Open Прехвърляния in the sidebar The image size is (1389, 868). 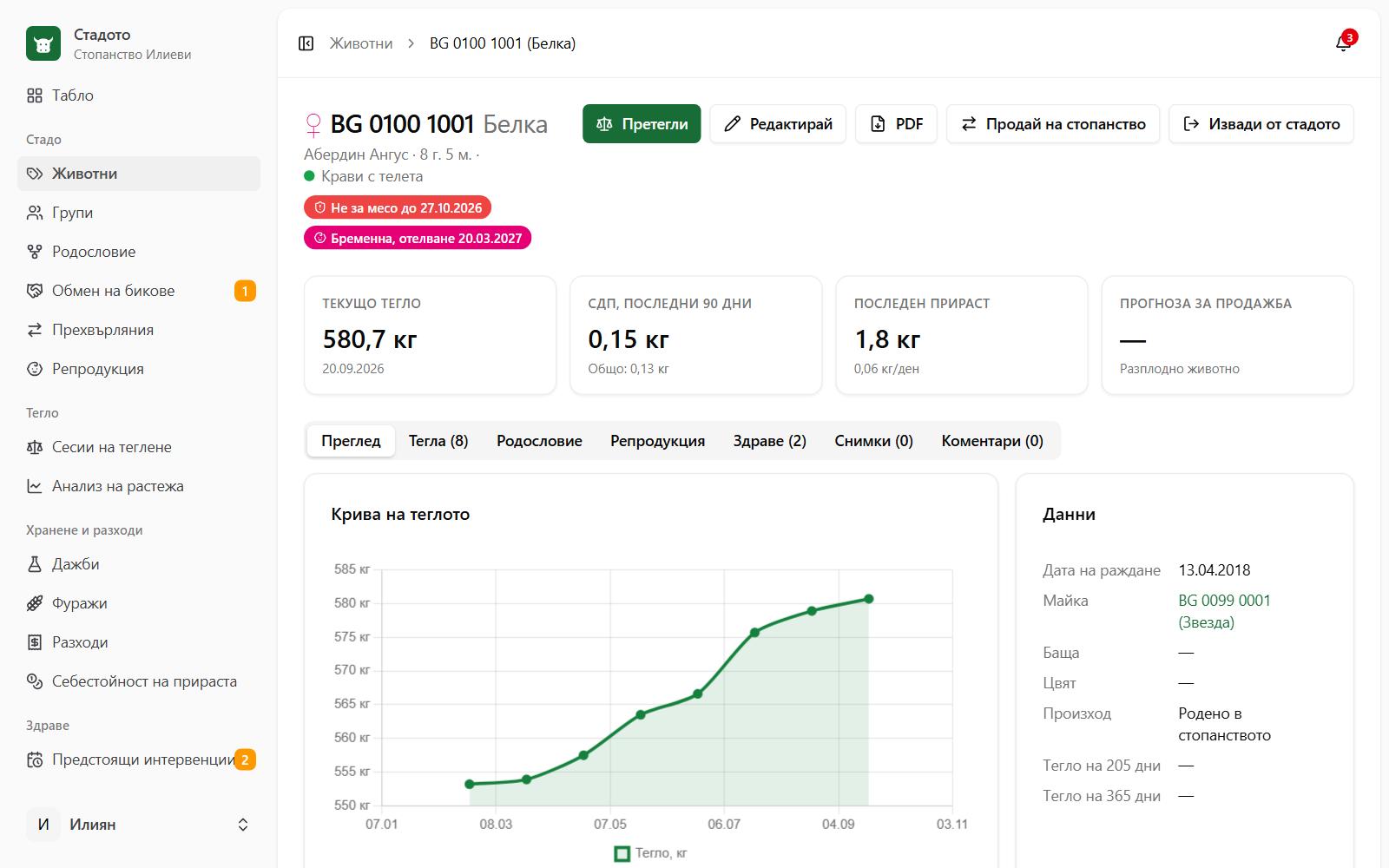coord(139,330)
